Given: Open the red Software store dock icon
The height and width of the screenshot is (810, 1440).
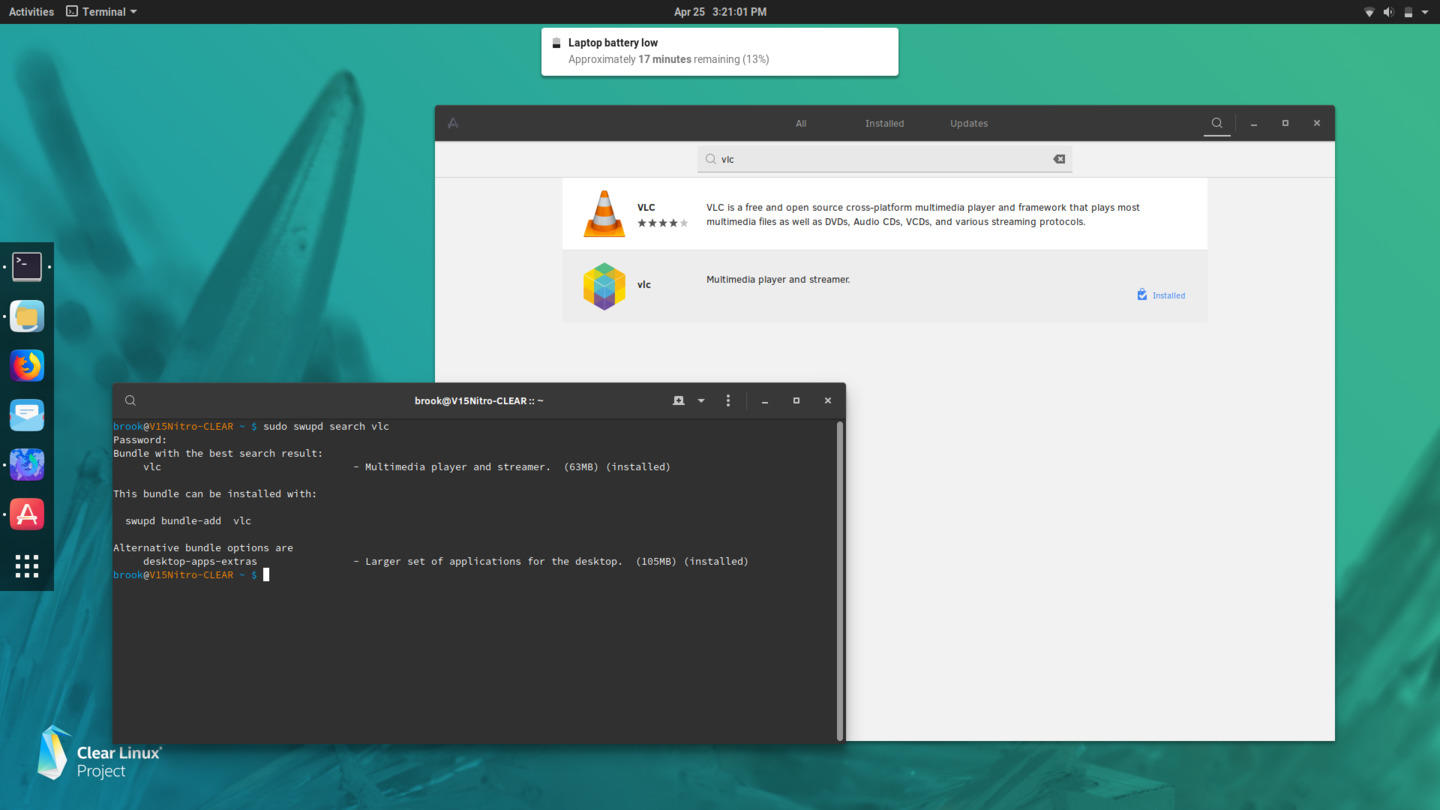Looking at the screenshot, I should [27, 514].
